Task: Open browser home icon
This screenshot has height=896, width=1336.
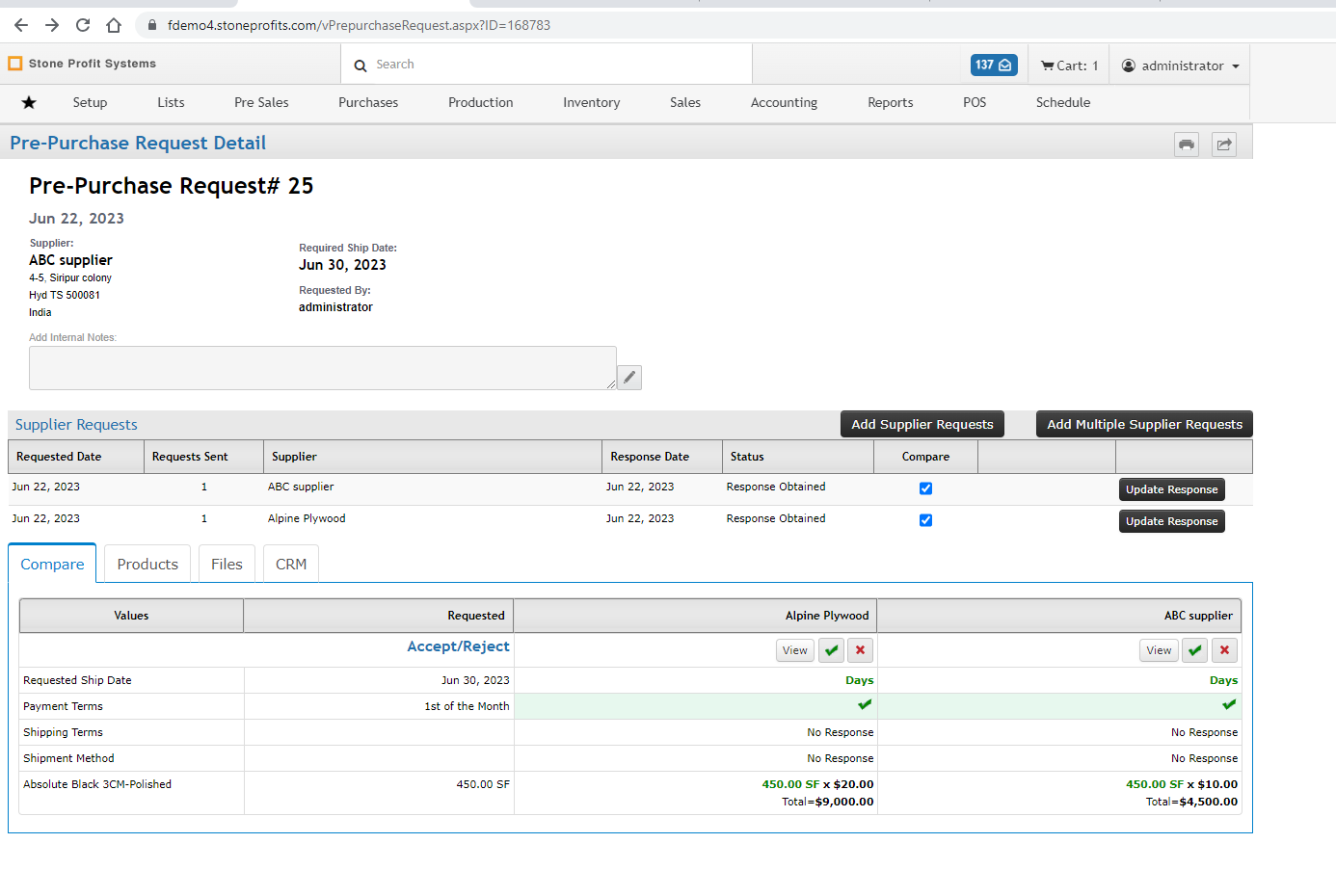Action: pyautogui.click(x=114, y=25)
